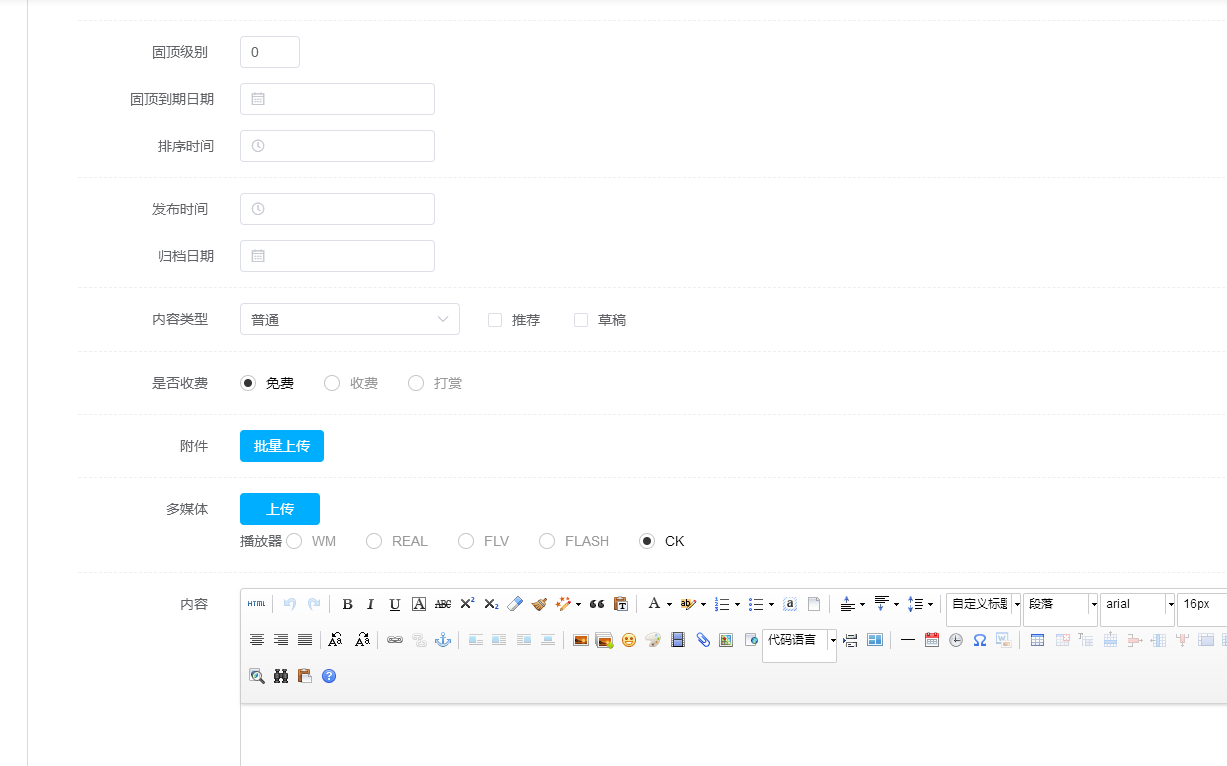Select the 收费 radio option

(x=332, y=383)
